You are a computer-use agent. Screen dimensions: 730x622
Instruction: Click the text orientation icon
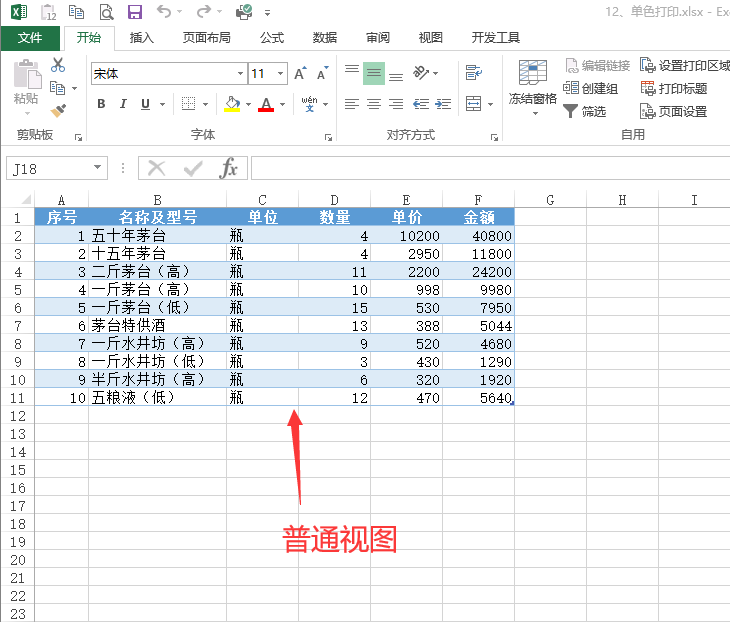(x=421, y=73)
